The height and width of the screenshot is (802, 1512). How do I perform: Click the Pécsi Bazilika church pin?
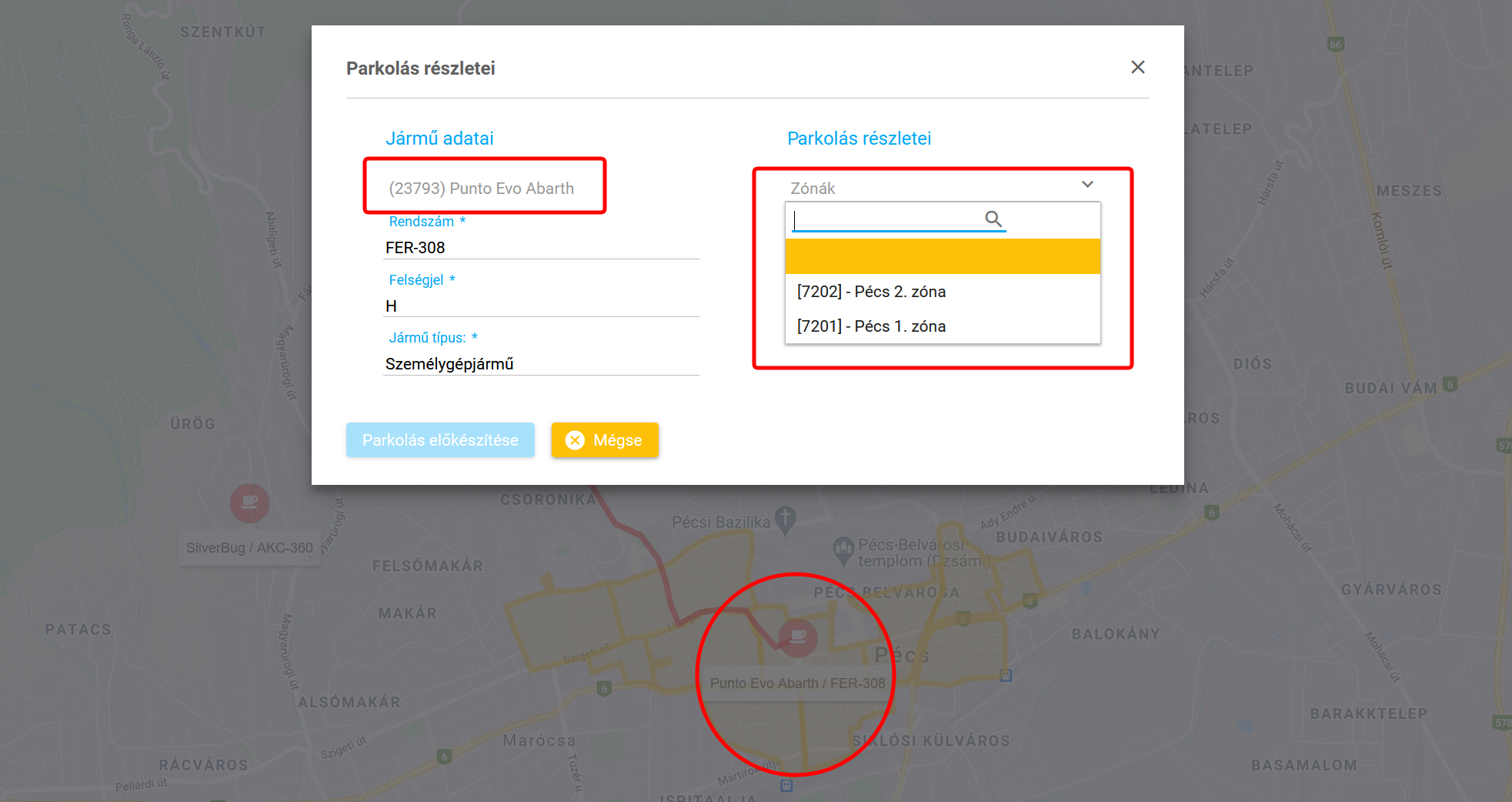[785, 520]
